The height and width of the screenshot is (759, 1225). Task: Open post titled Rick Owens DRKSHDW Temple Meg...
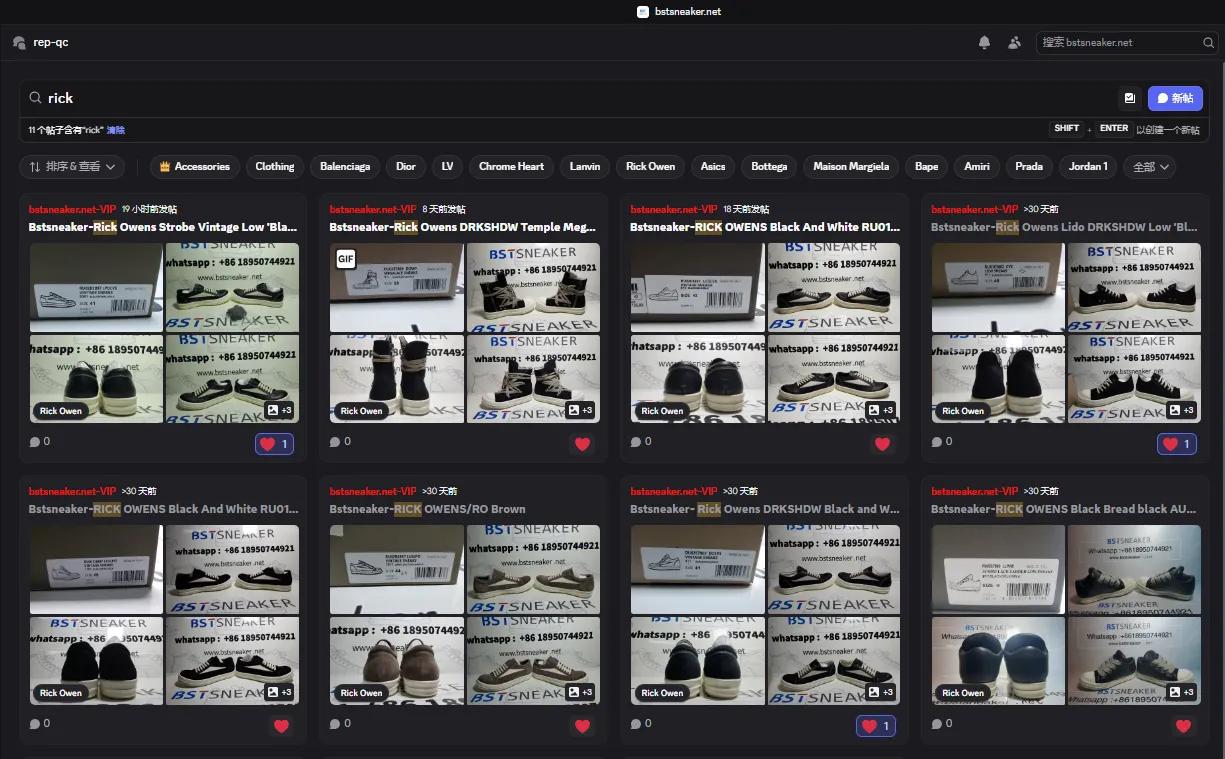pos(463,227)
